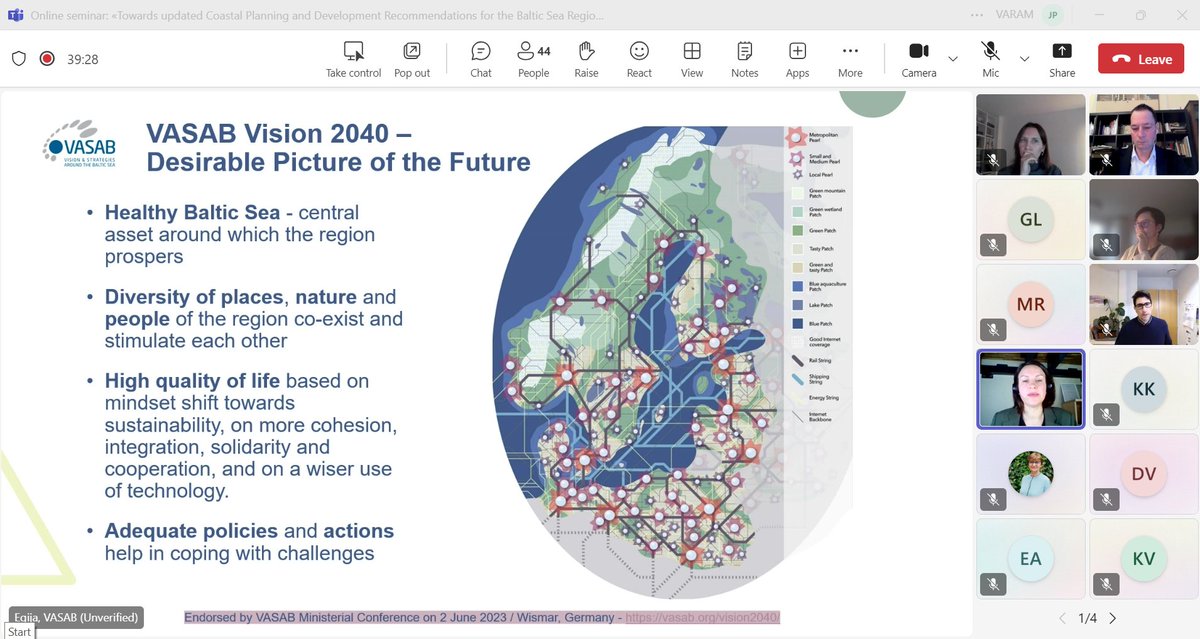Click the VARAM organization label
Screen dimensions: 1200x639
(1013, 16)
